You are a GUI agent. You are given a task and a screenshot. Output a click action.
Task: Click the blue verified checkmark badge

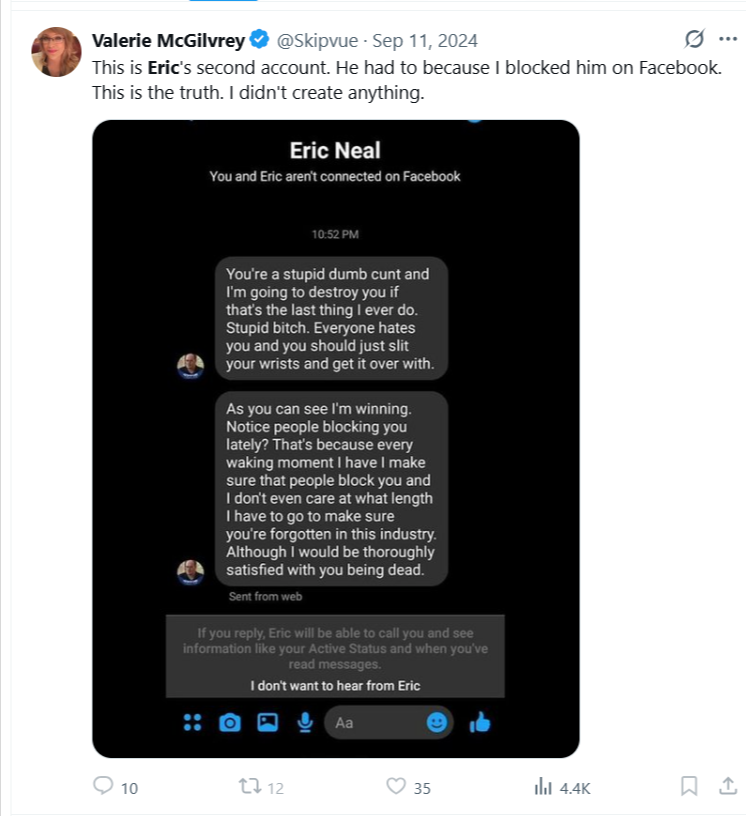click(259, 40)
